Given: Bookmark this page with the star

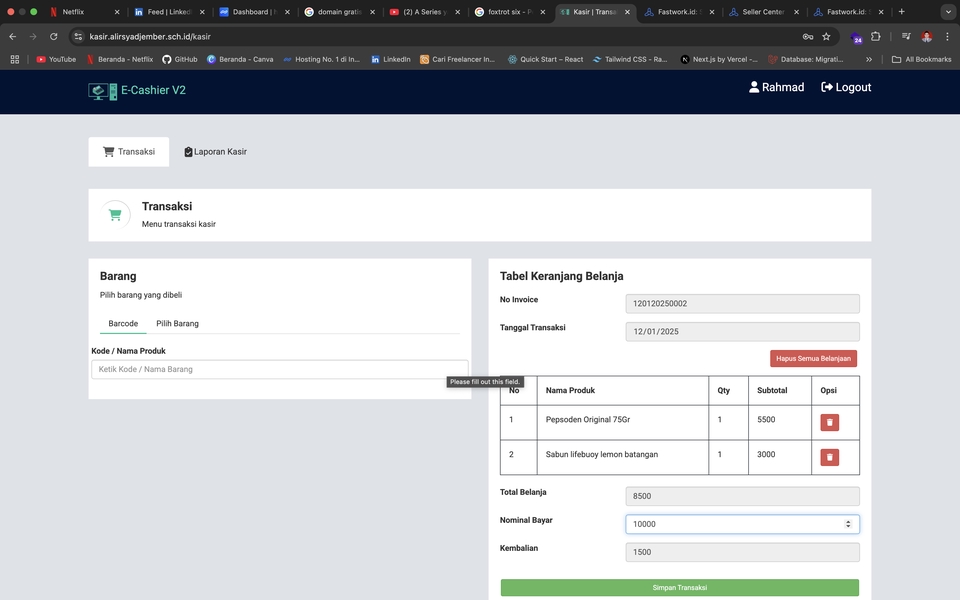Looking at the screenshot, I should tap(826, 37).
